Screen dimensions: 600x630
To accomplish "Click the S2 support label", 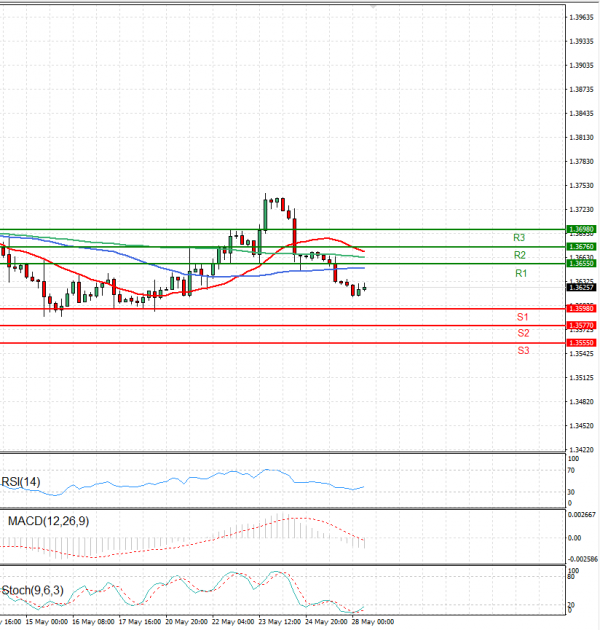I will click(x=523, y=333).
